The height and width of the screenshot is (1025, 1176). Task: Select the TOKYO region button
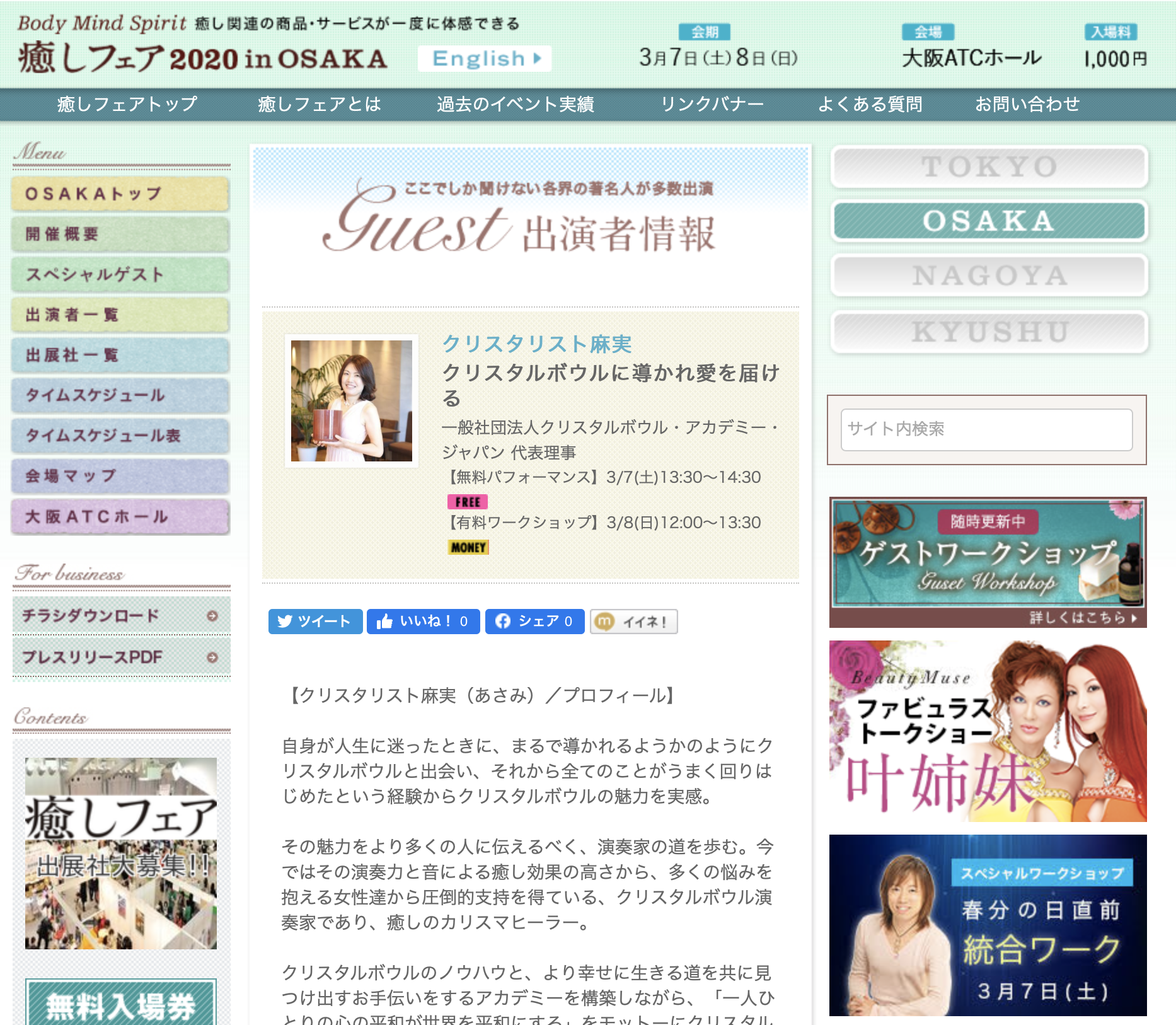click(x=989, y=167)
